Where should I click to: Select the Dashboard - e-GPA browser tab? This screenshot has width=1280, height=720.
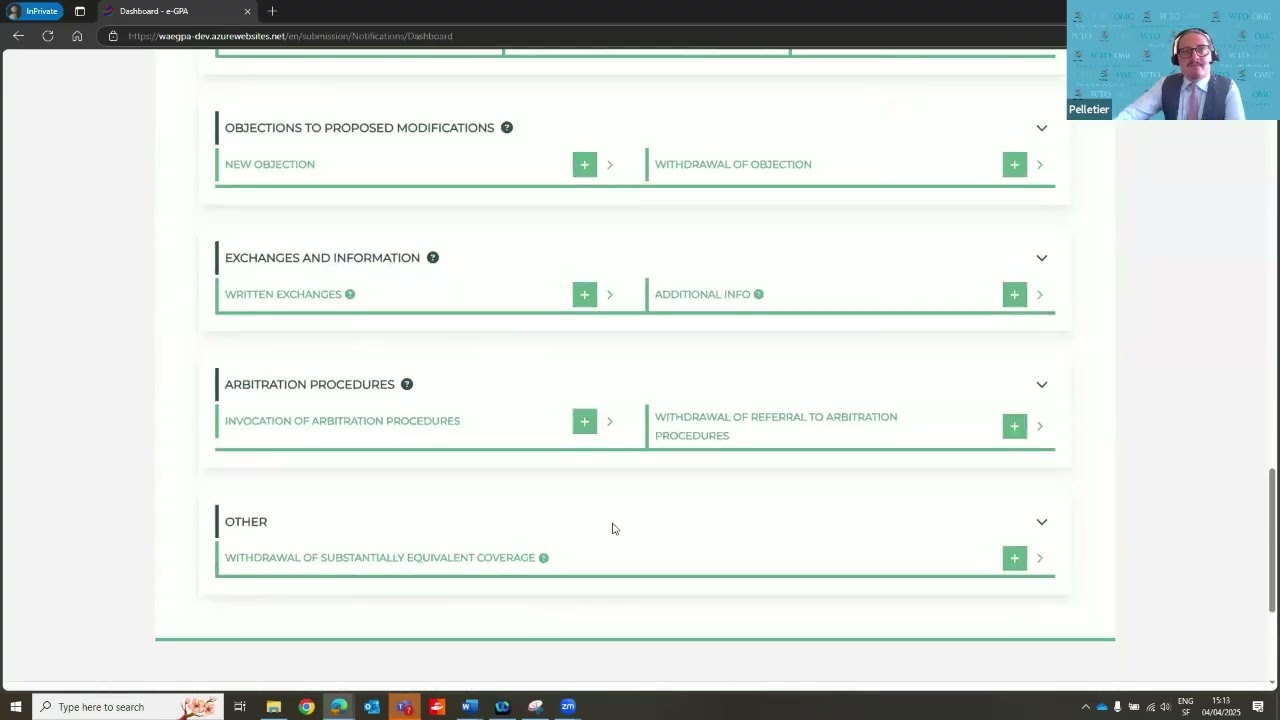pos(176,11)
